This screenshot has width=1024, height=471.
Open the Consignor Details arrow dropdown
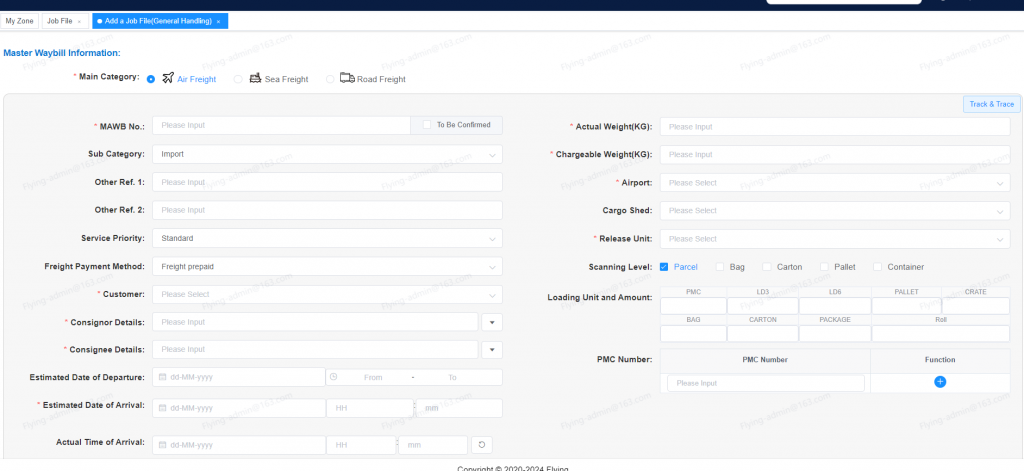(491, 322)
